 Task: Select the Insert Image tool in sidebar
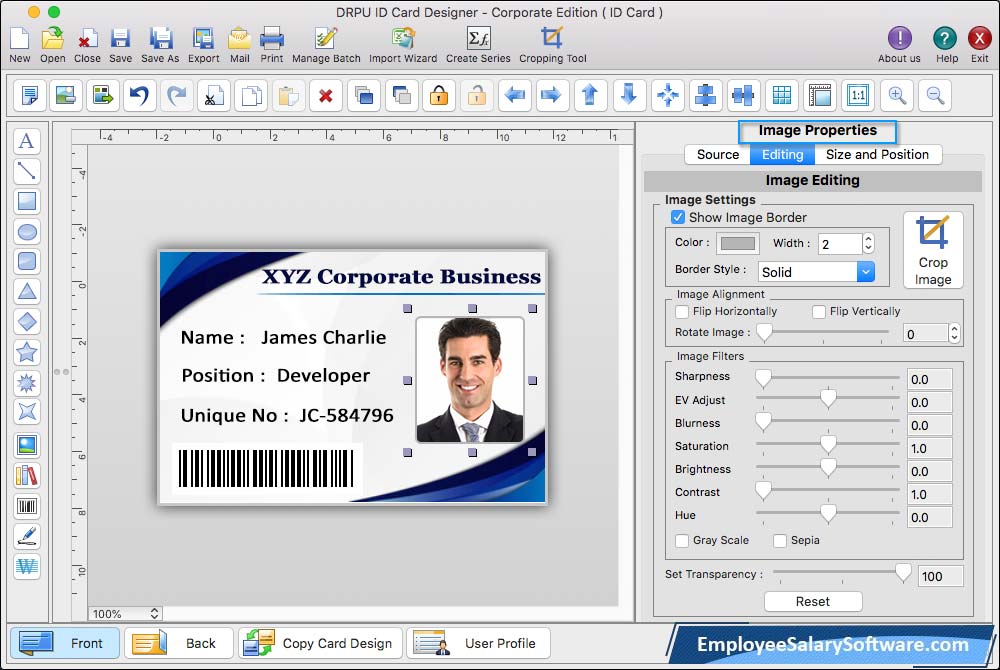[x=27, y=445]
